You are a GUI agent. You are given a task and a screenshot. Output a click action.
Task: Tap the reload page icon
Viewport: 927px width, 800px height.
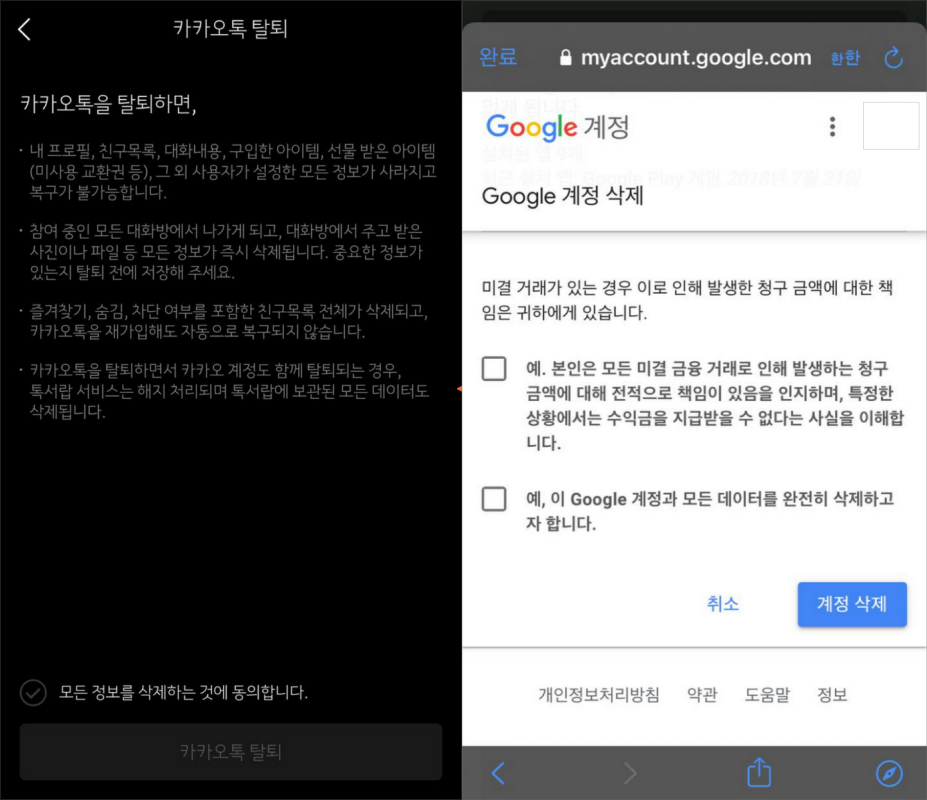[893, 58]
